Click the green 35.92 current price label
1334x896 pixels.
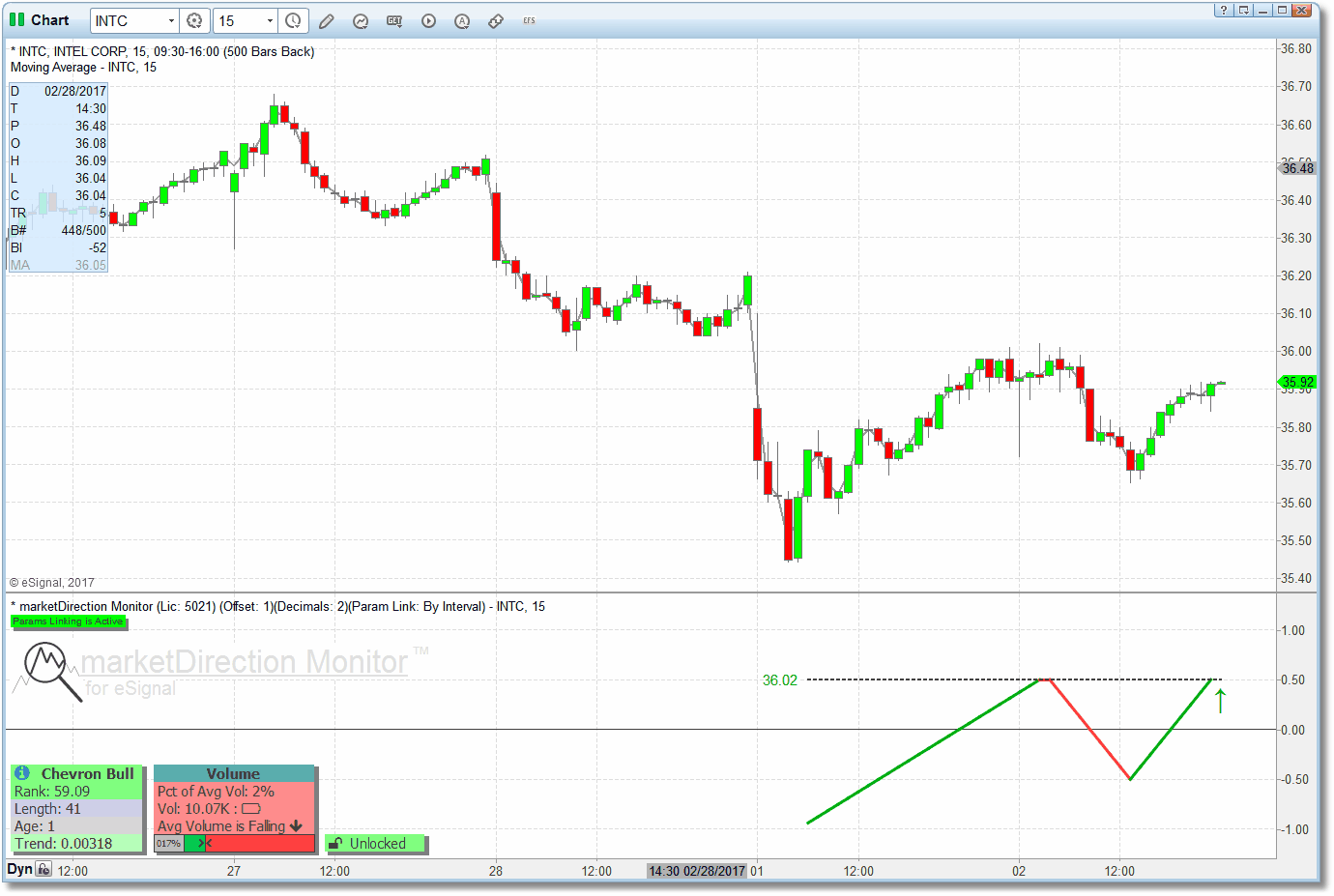pyautogui.click(x=1296, y=382)
